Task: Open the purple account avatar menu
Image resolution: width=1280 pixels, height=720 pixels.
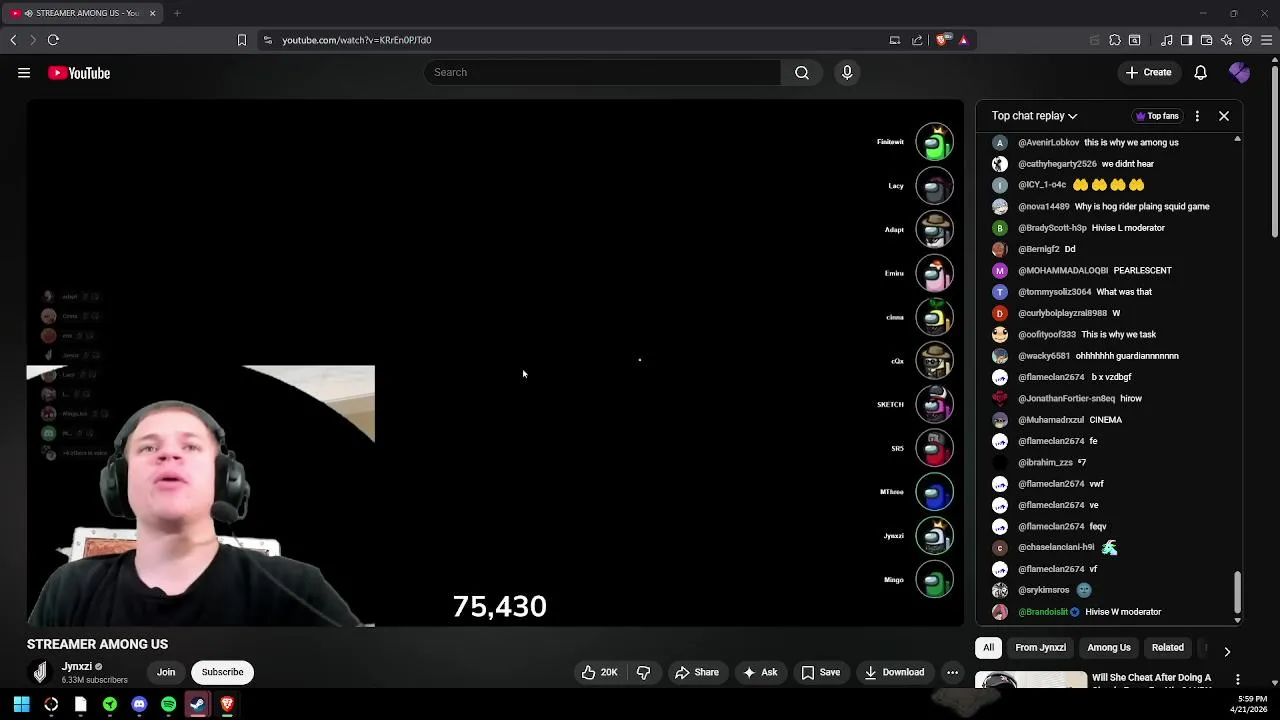Action: (x=1239, y=72)
